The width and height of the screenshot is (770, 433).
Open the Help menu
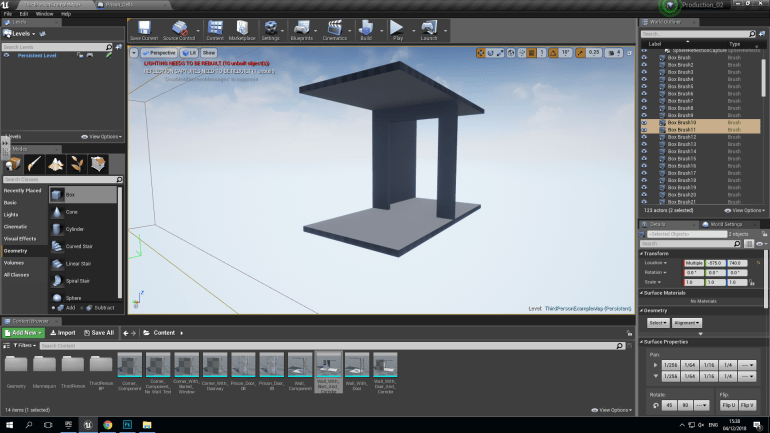66,14
